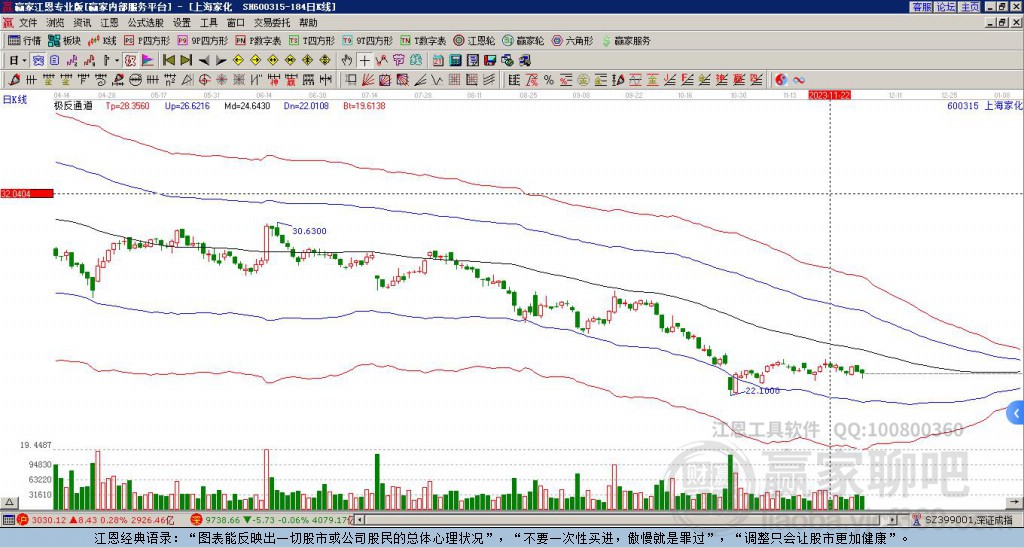Screen dimensions: 1024x548
Task: Switch to the K线 candlestick chart
Action: pyautogui.click(x=102, y=40)
